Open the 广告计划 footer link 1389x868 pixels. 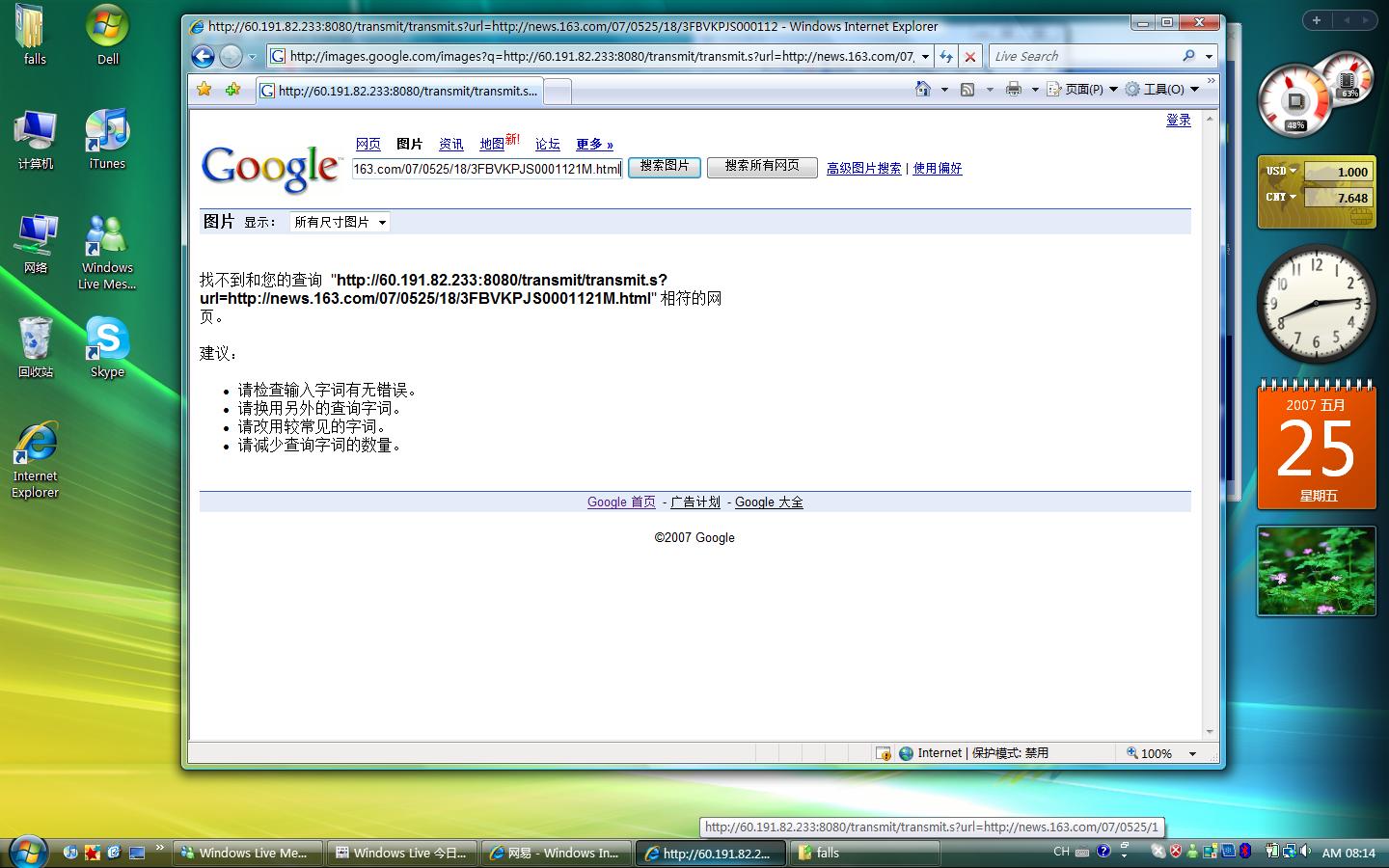(695, 502)
